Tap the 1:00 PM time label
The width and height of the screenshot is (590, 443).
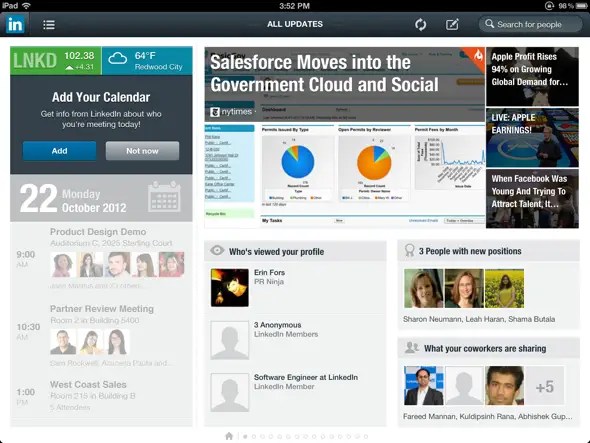26,396
